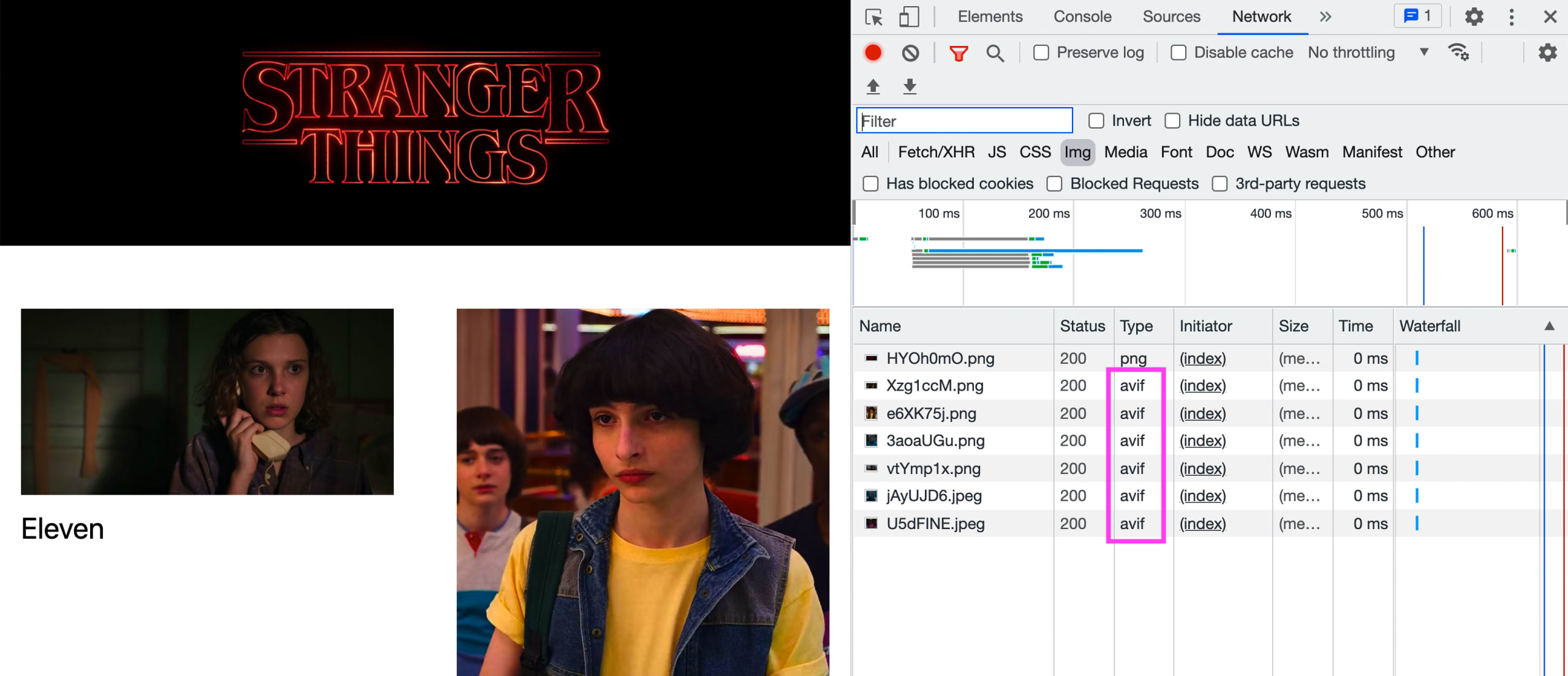1568x676 pixels.
Task: Check Blocked Requests checkbox
Action: click(1054, 184)
